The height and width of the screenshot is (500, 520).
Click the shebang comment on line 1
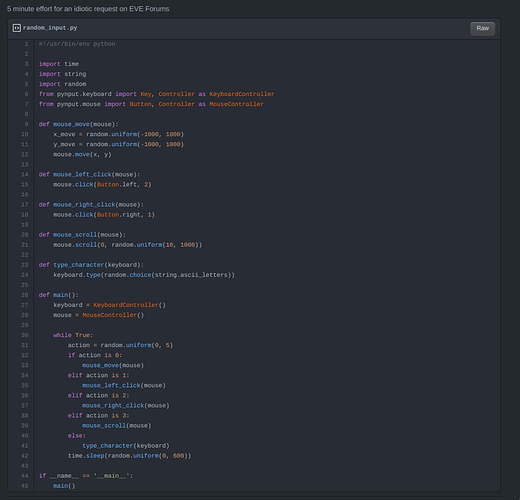click(x=77, y=44)
